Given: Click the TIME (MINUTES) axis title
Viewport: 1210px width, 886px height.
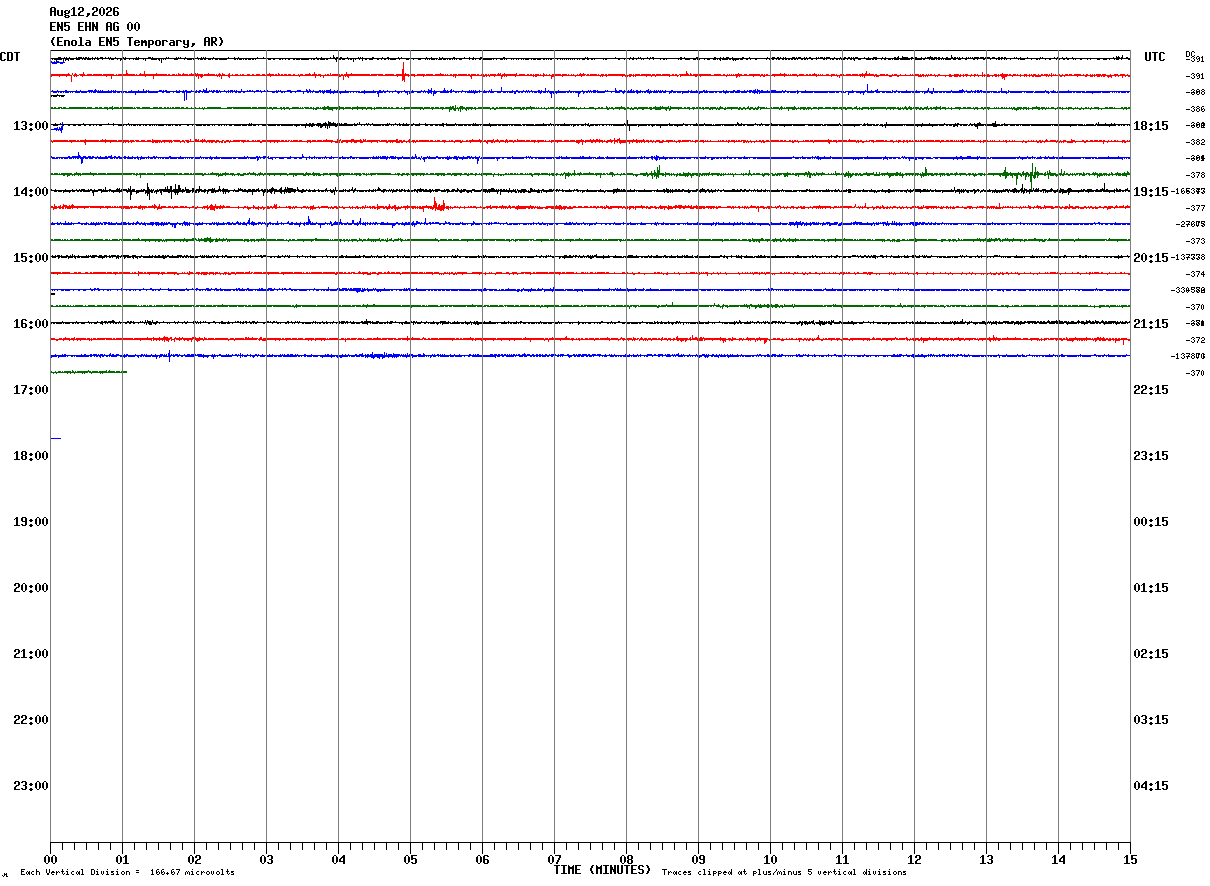Looking at the screenshot, I should (602, 870).
